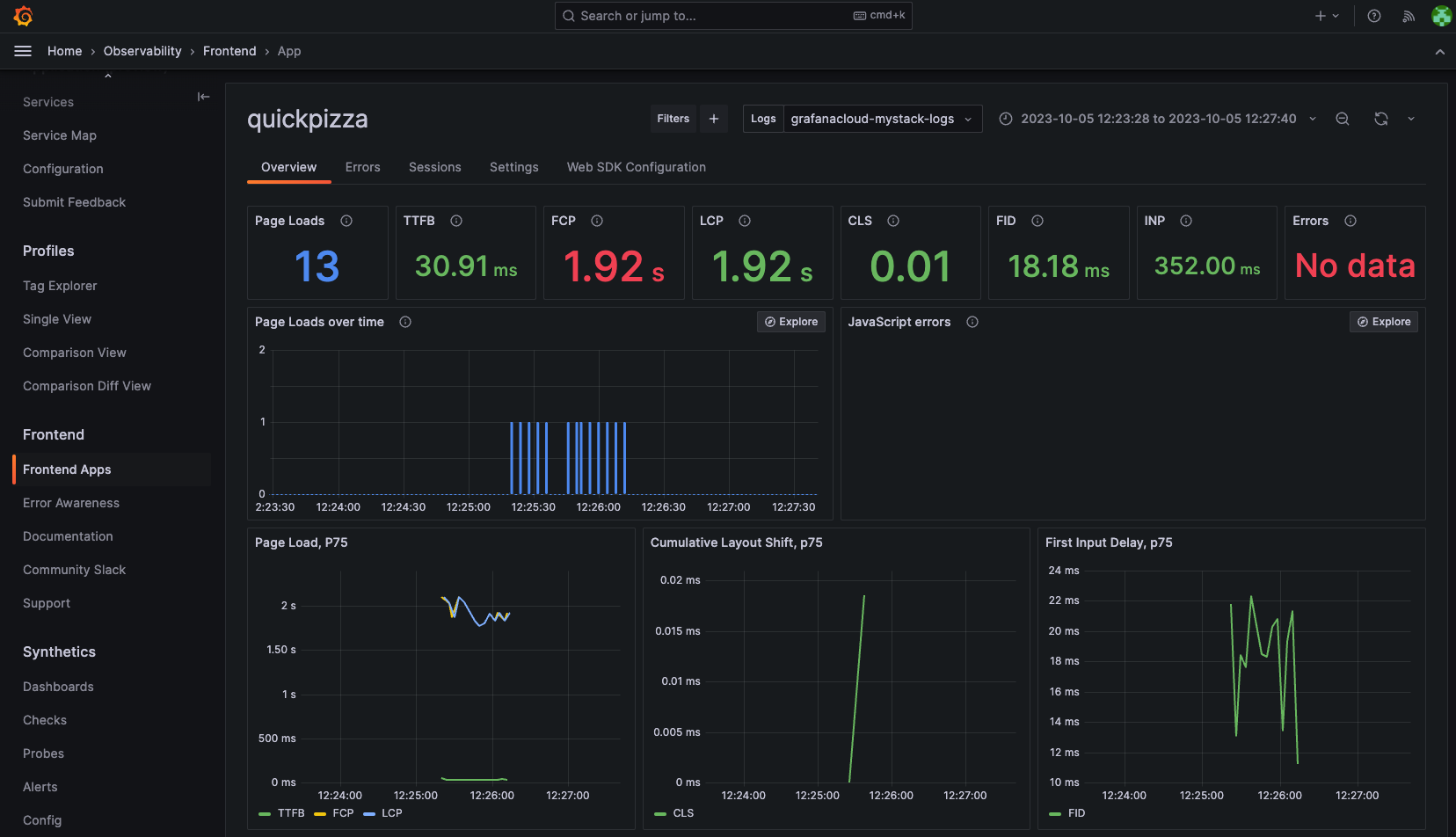Open Error Awareness in sidebar

click(71, 503)
